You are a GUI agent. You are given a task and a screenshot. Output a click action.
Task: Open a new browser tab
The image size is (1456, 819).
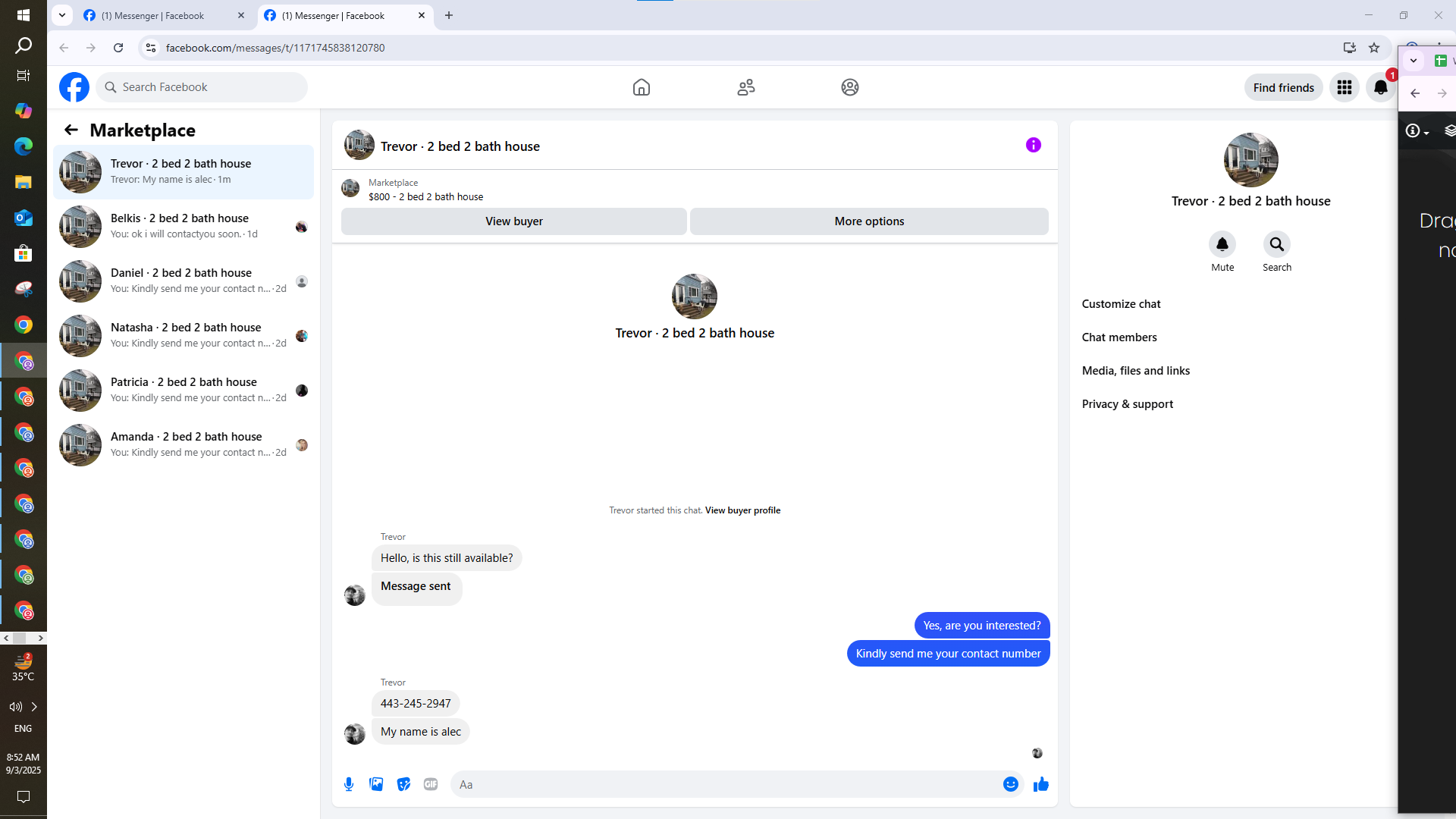coord(449,15)
